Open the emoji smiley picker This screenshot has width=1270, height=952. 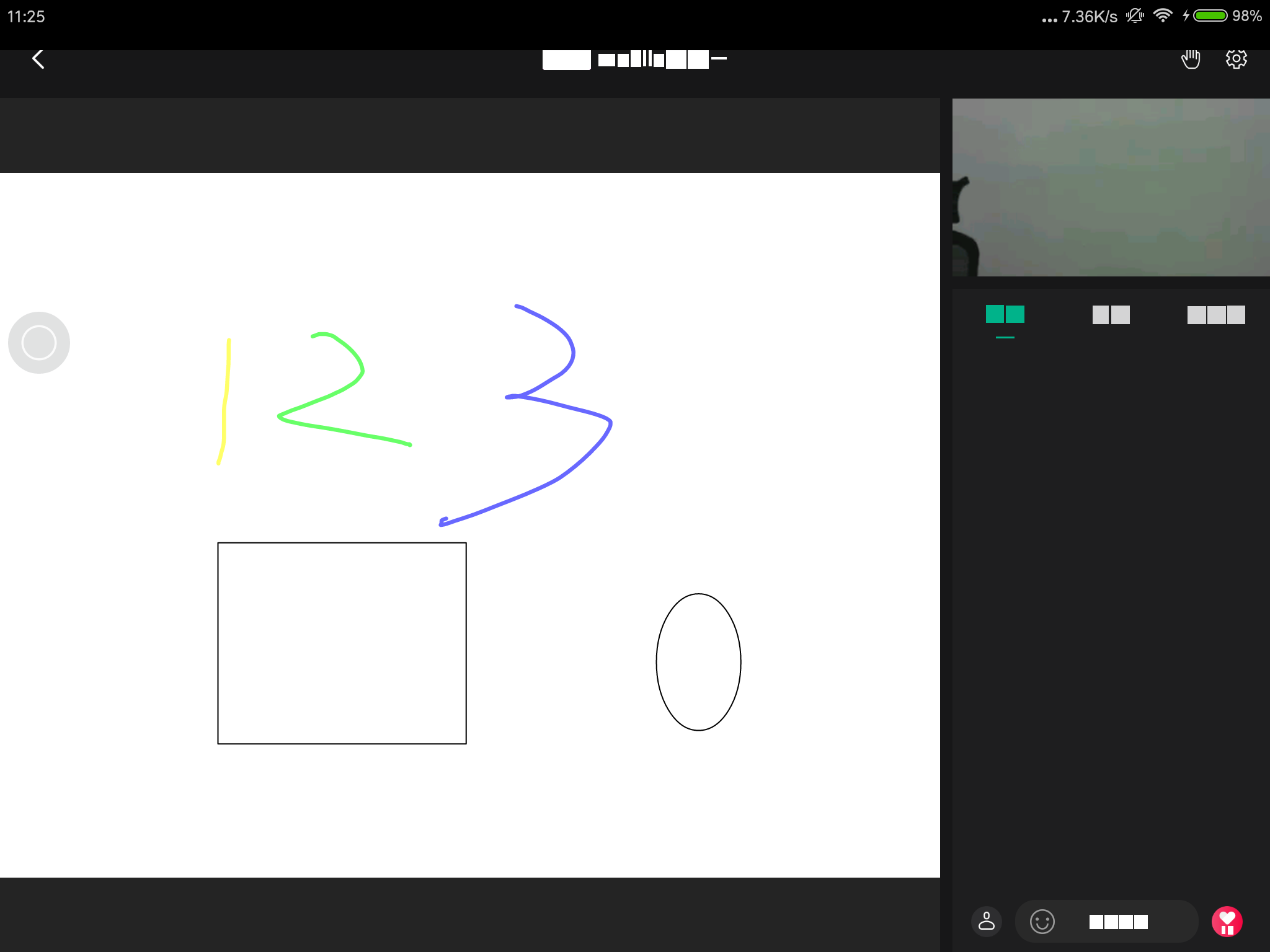[x=1042, y=922]
